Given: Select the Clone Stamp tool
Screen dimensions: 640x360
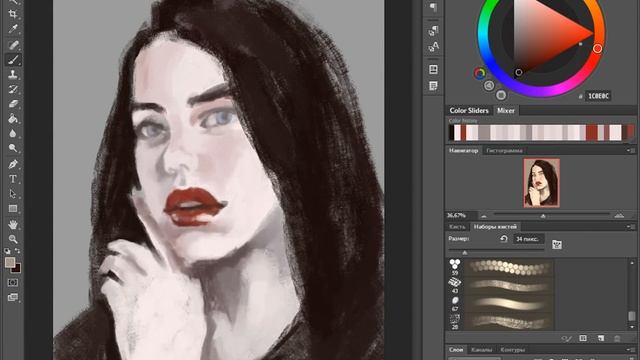Looking at the screenshot, I should 13,74.
